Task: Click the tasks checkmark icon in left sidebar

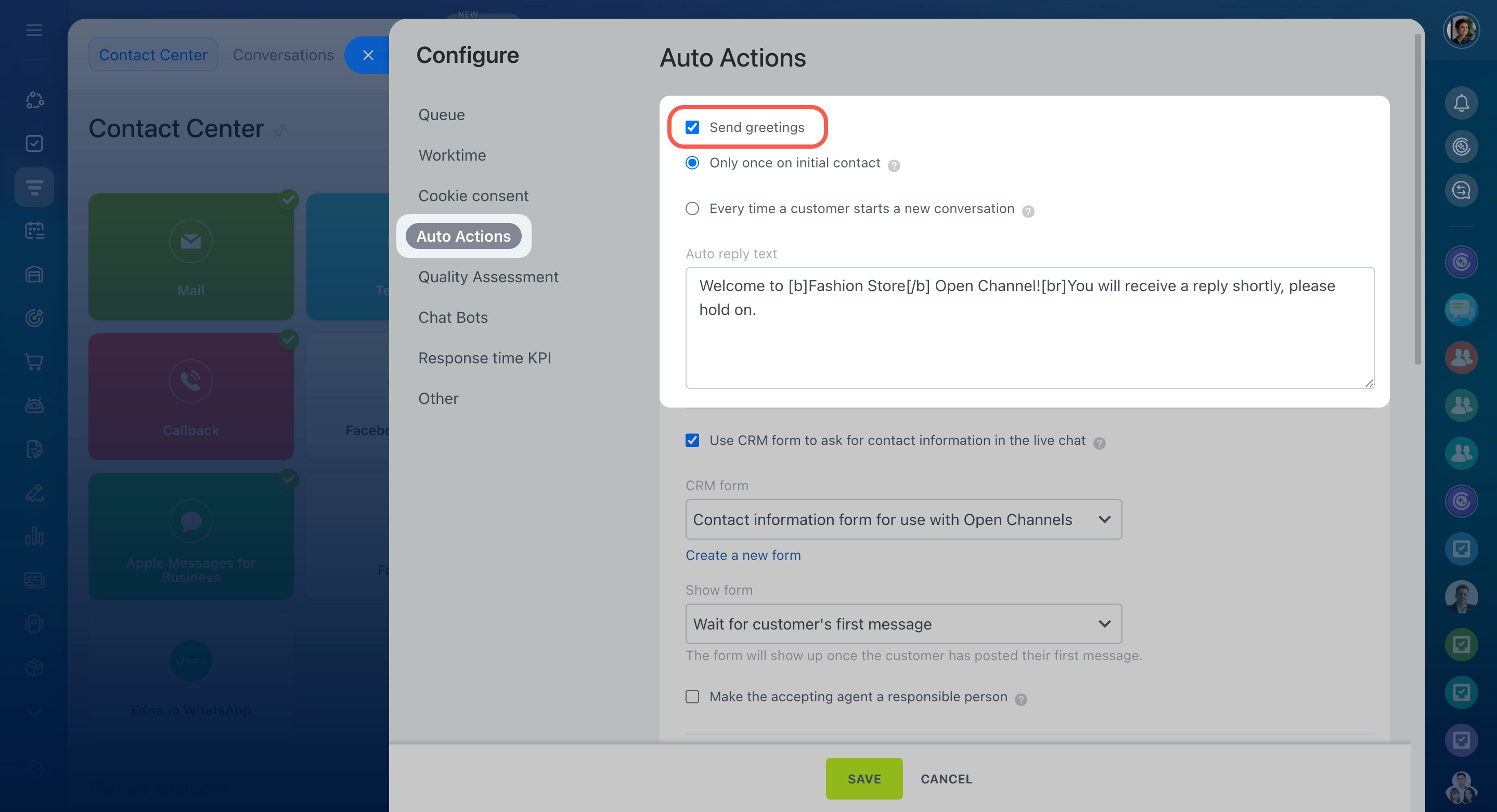Action: pyautogui.click(x=34, y=143)
